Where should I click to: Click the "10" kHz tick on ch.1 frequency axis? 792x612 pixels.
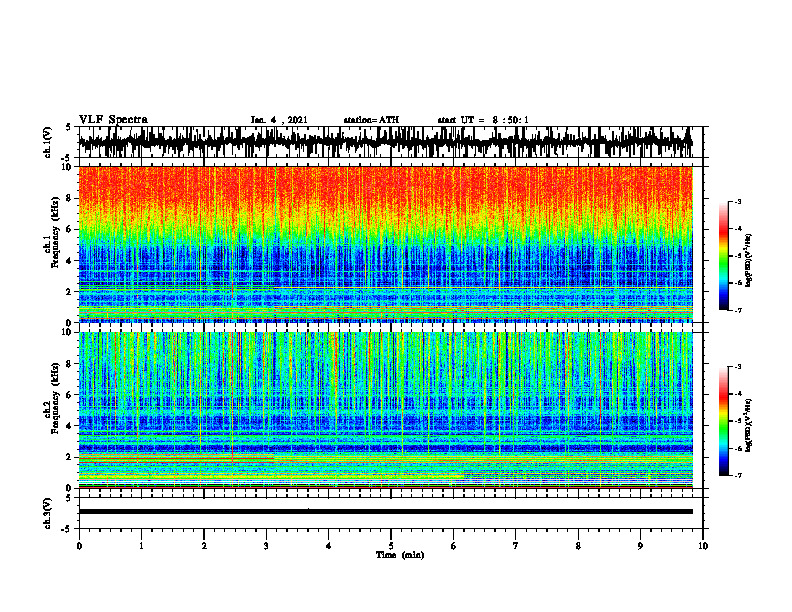pyautogui.click(x=67, y=167)
